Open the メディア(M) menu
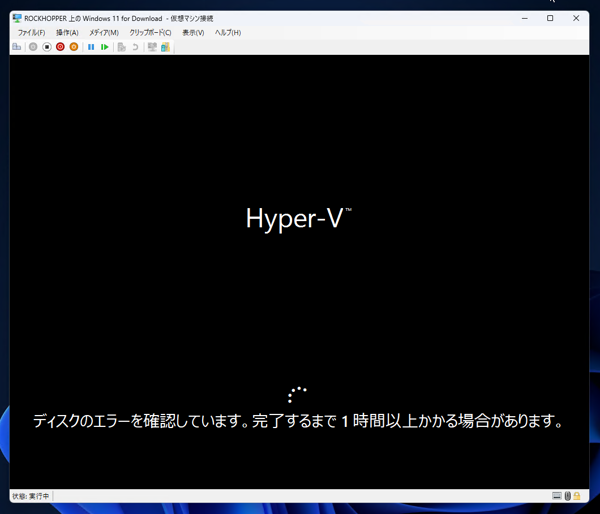This screenshot has height=514, width=600. tap(104, 33)
